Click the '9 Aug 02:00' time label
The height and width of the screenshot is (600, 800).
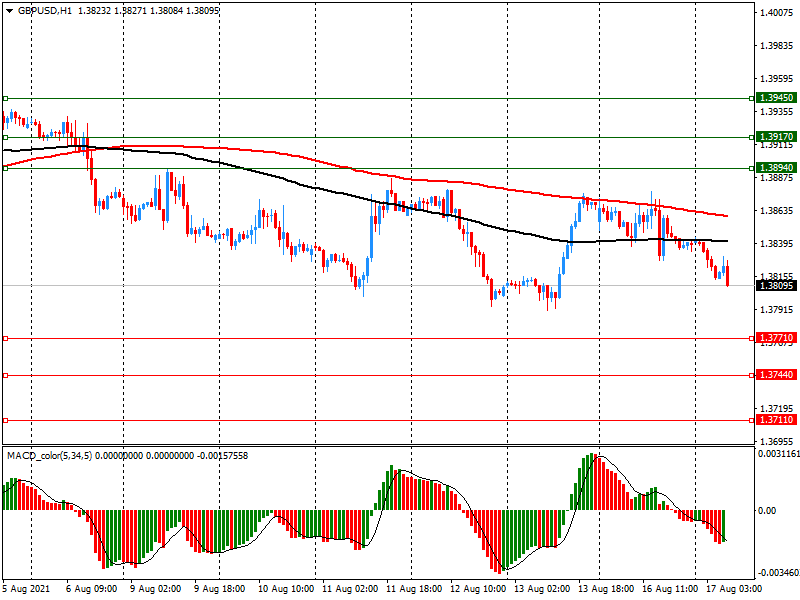point(156,589)
